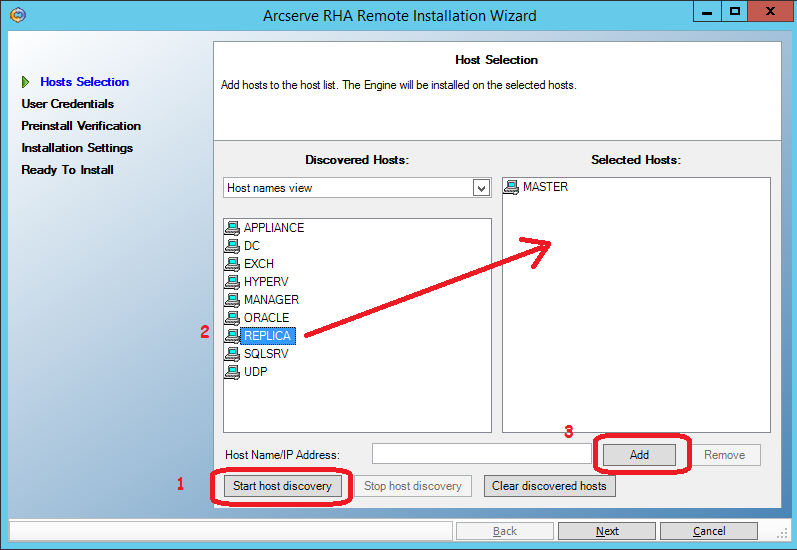Open the Host names view dropdown arrow
The image size is (797, 550).
[x=481, y=188]
